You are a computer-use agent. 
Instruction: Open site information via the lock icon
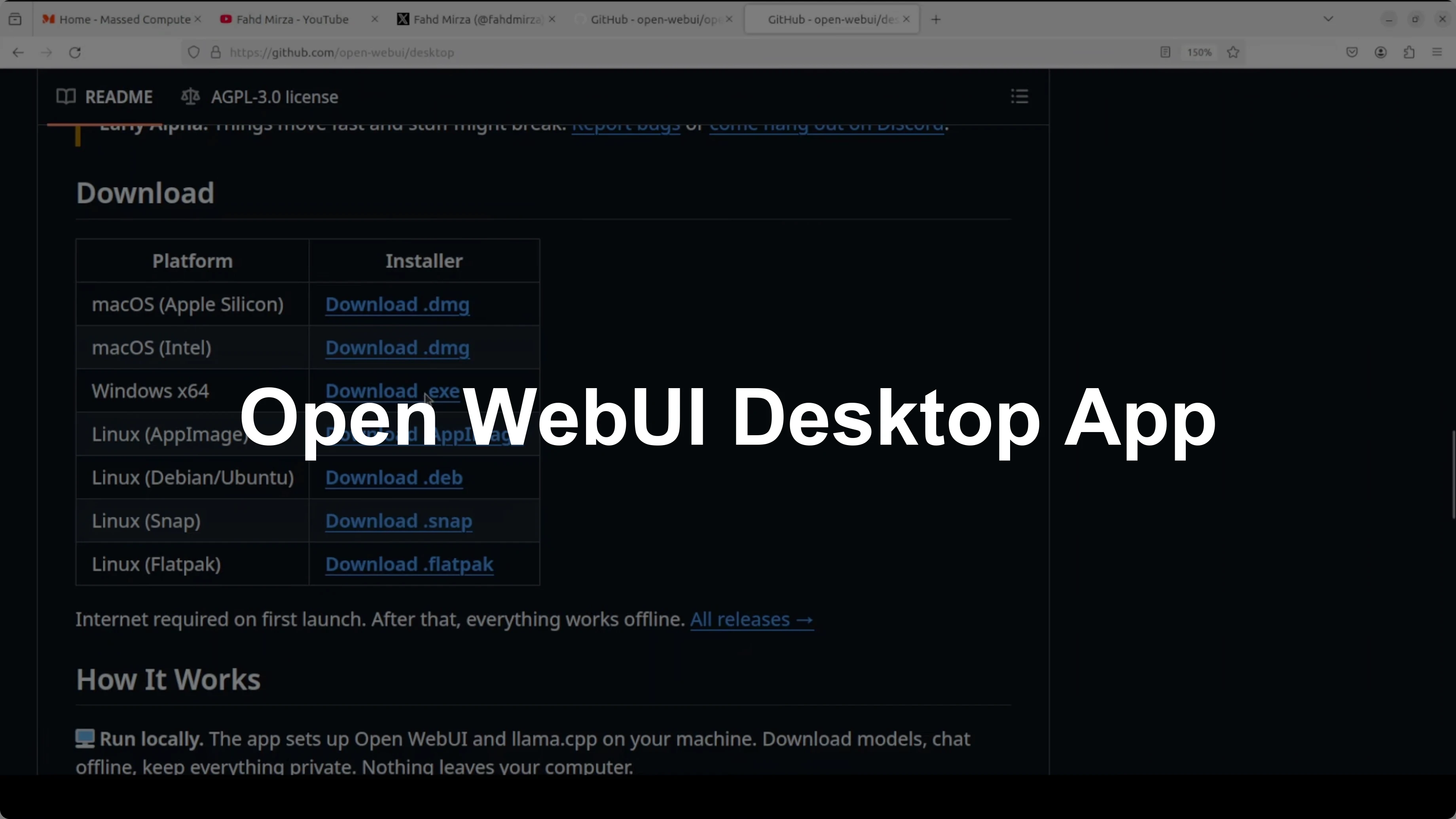point(215,52)
